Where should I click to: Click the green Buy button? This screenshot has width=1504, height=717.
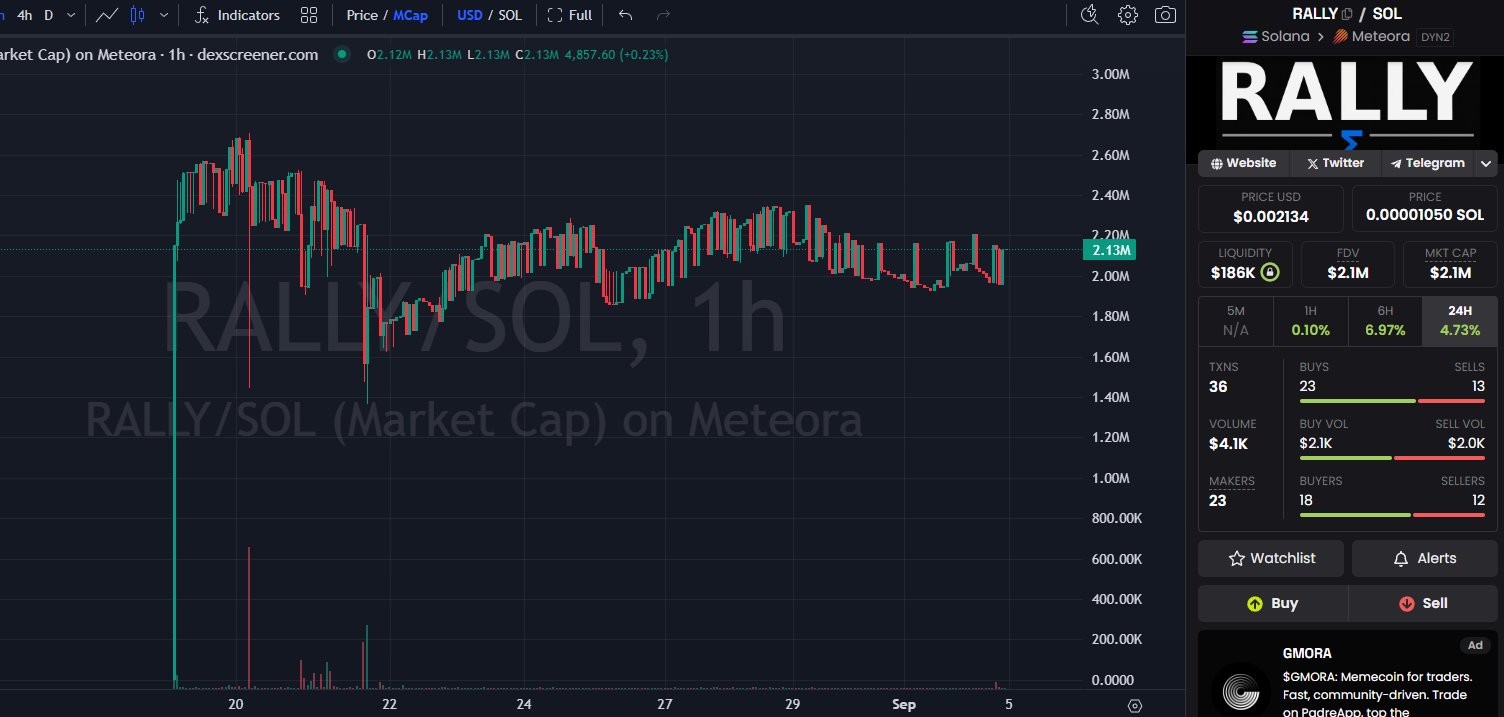[x=1272, y=603]
